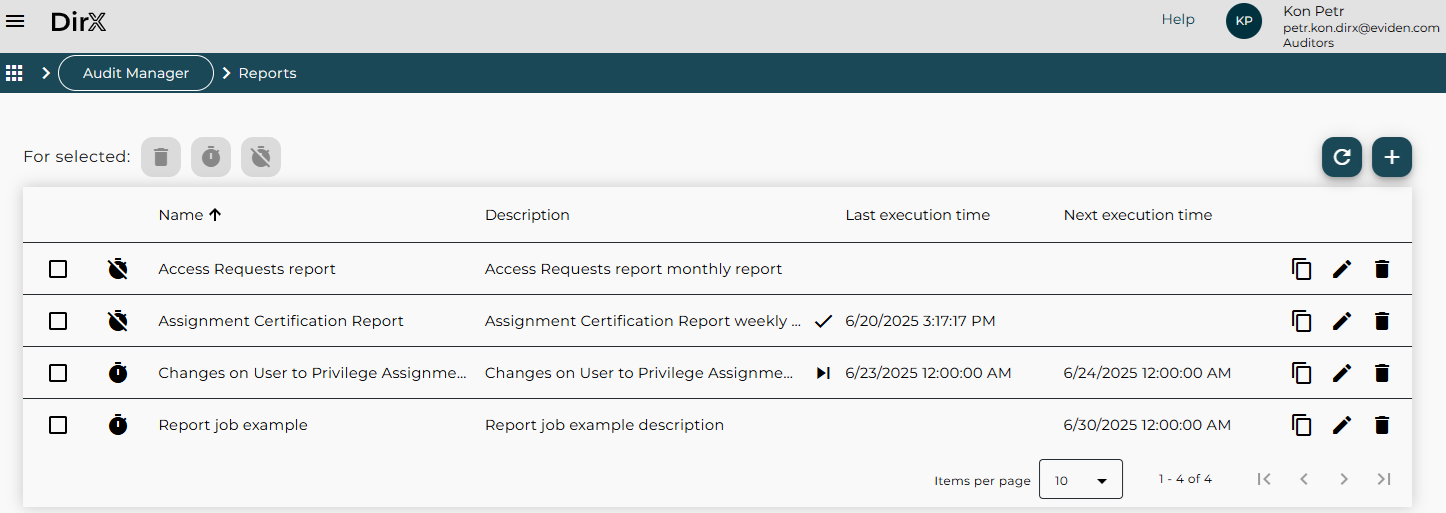Tick the Assignment Certification Report checkbox

58,321
